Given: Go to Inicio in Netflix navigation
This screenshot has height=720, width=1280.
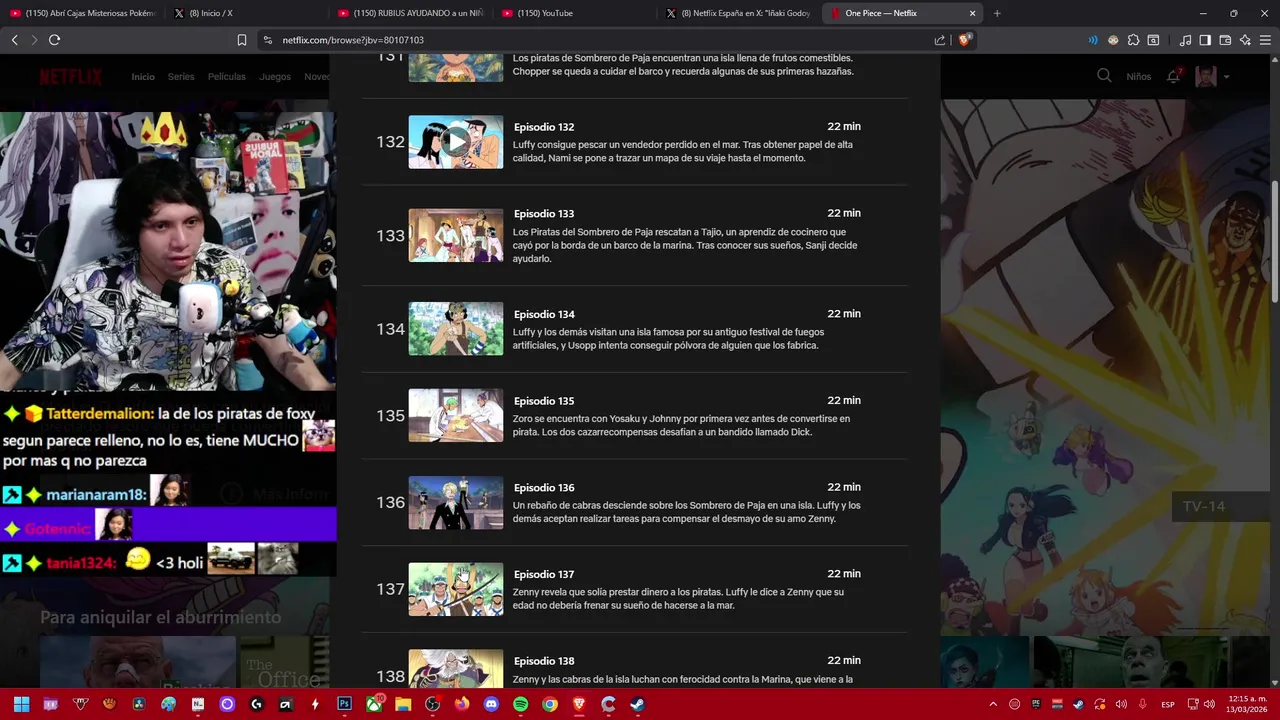Looking at the screenshot, I should pyautogui.click(x=143, y=77).
